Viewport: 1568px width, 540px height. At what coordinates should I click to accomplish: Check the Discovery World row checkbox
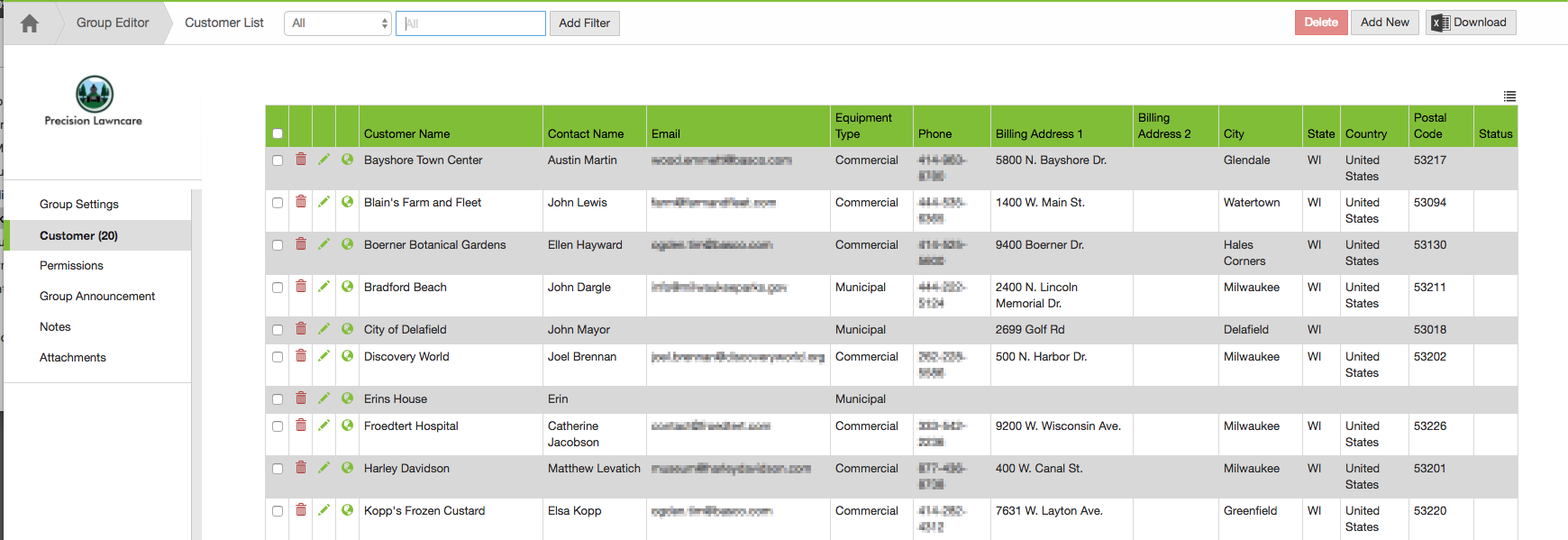pyautogui.click(x=278, y=357)
